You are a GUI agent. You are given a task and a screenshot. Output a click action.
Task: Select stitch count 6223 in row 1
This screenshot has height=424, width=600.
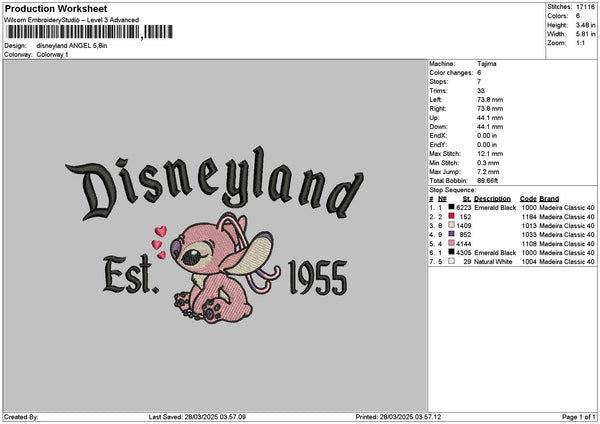[x=464, y=208]
